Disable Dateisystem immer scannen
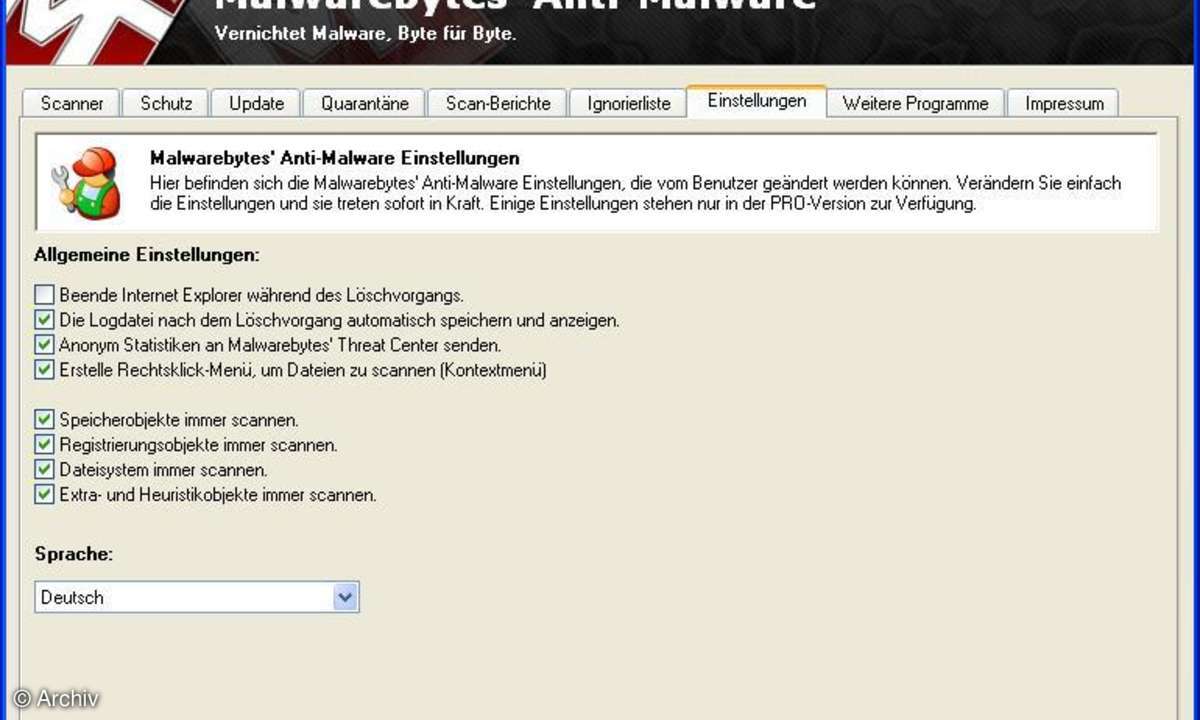Screen dimensions: 1200x720 click(x=44, y=469)
